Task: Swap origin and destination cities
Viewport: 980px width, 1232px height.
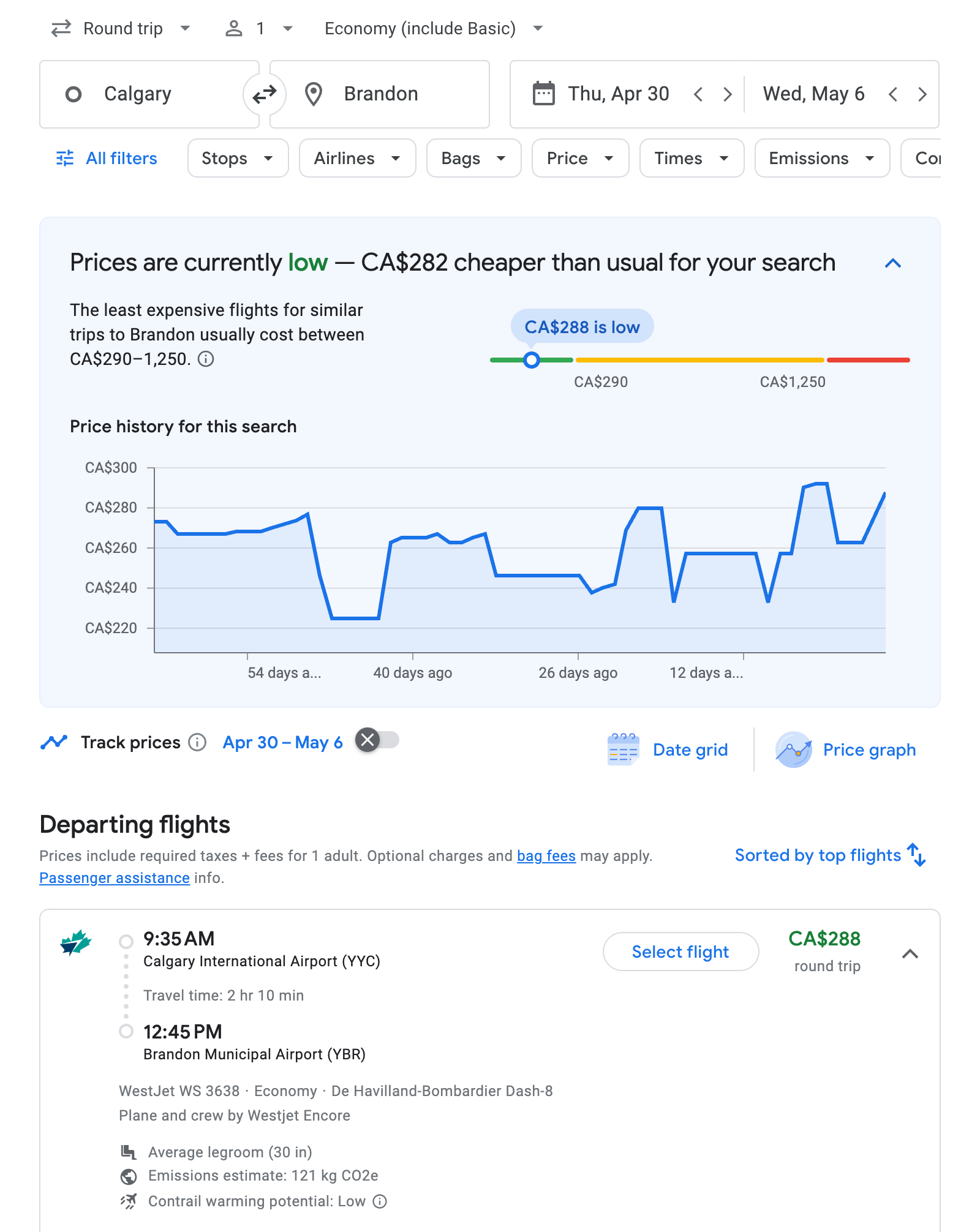Action: (x=265, y=94)
